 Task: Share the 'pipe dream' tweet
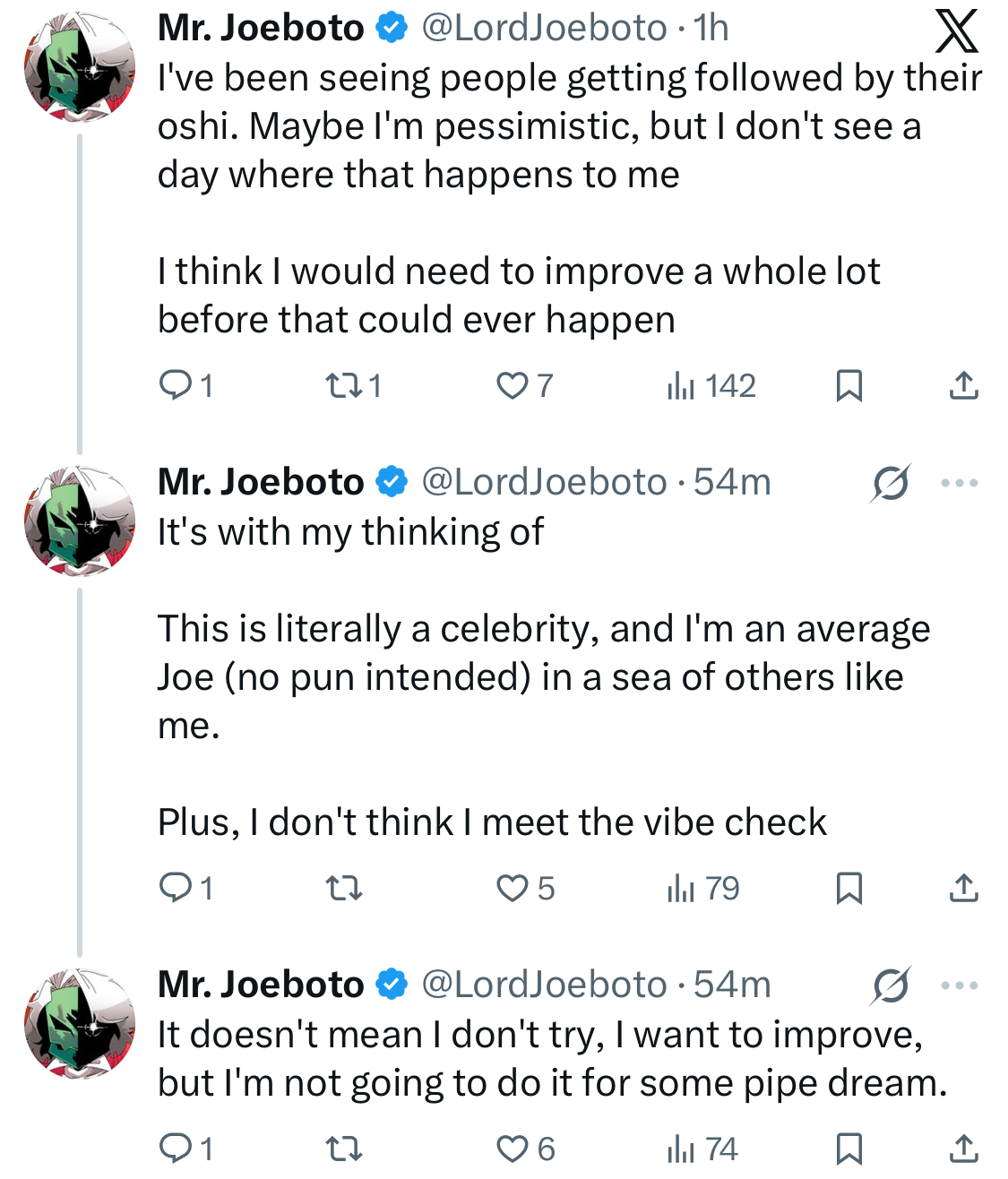pos(963,1149)
